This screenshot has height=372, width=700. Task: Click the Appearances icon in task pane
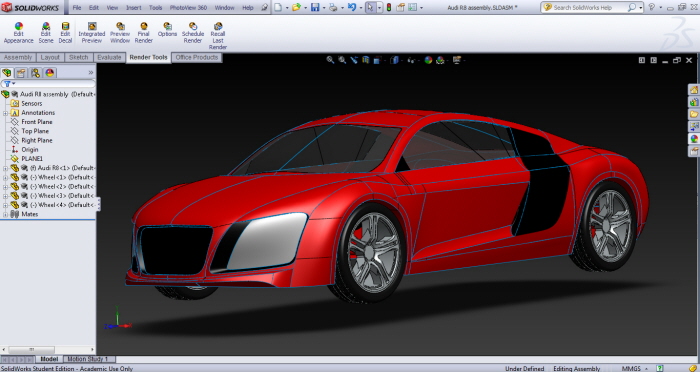coord(694,139)
